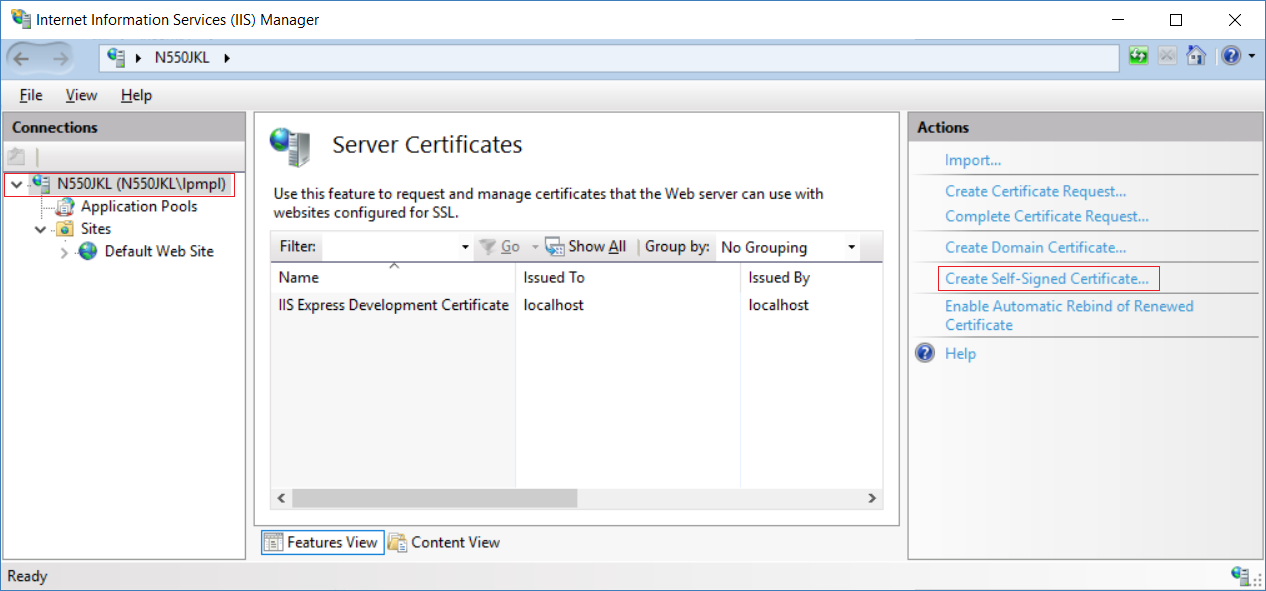Click Enable Automatic Rebind of Renewed Certificate

tap(1069, 316)
